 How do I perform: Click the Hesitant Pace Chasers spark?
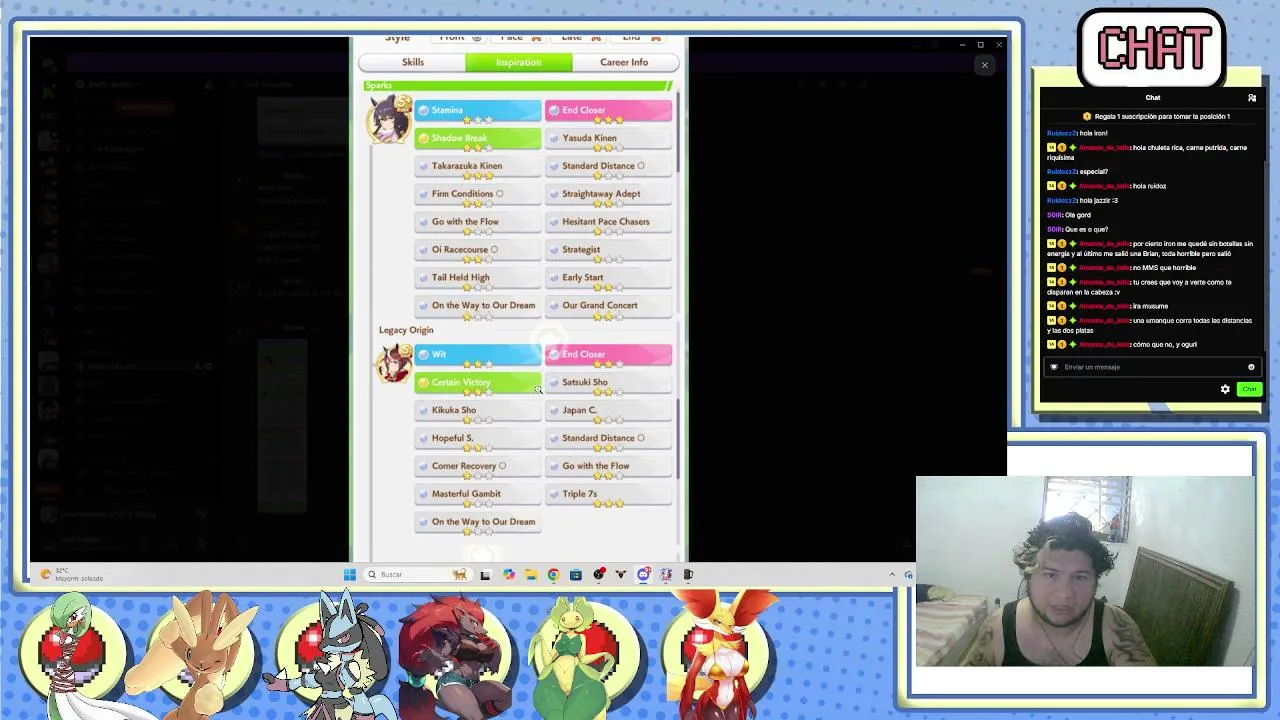point(608,223)
